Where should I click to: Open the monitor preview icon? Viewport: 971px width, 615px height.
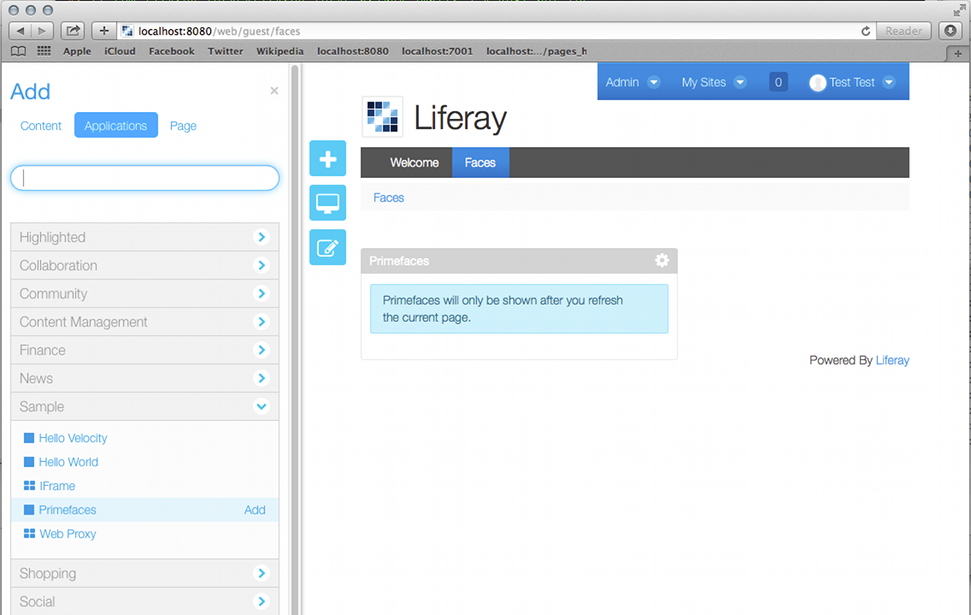[x=327, y=203]
